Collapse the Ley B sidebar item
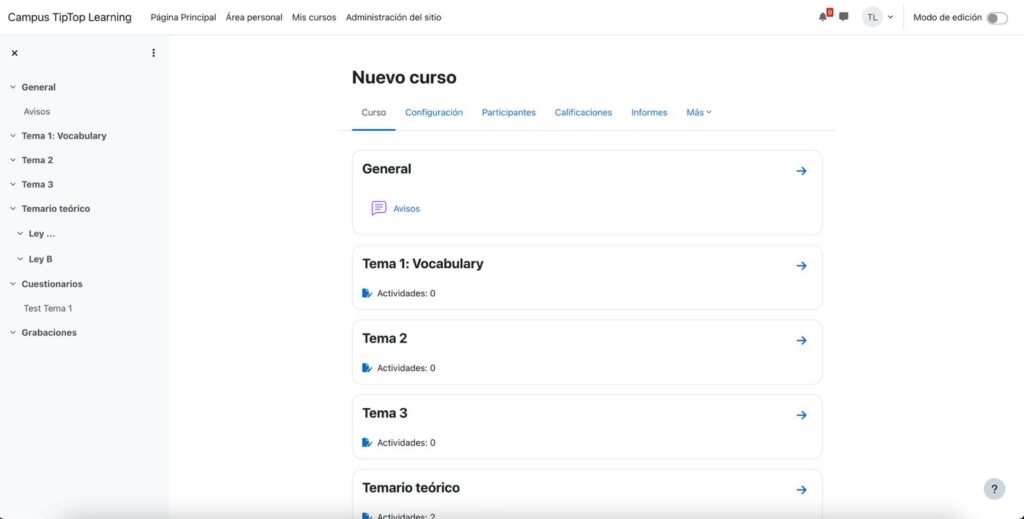Viewport: 1024px width, 519px height. (20, 259)
